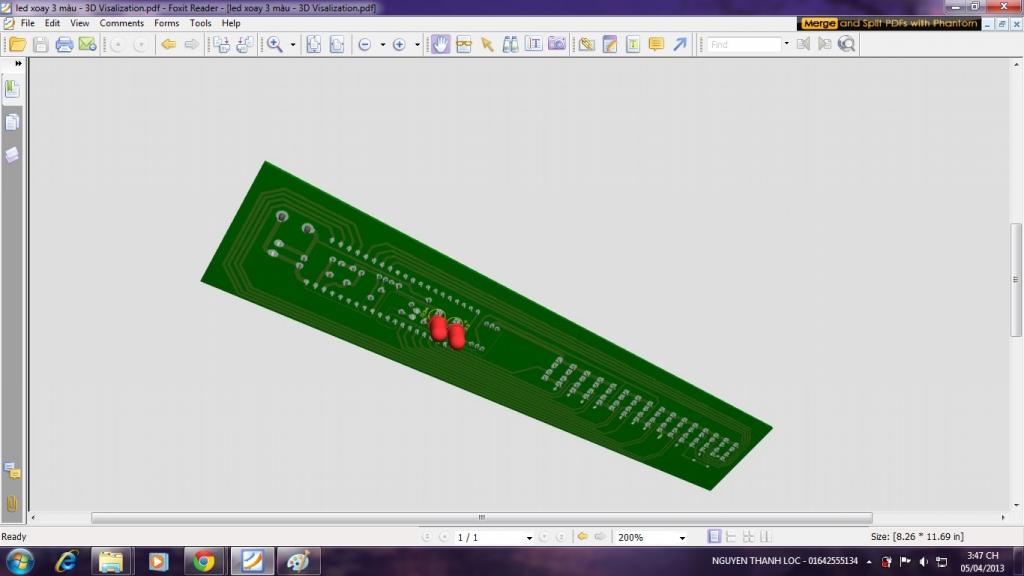Screen dimensions: 1024x576
Task: Print the document with printer icon
Action: (x=64, y=44)
